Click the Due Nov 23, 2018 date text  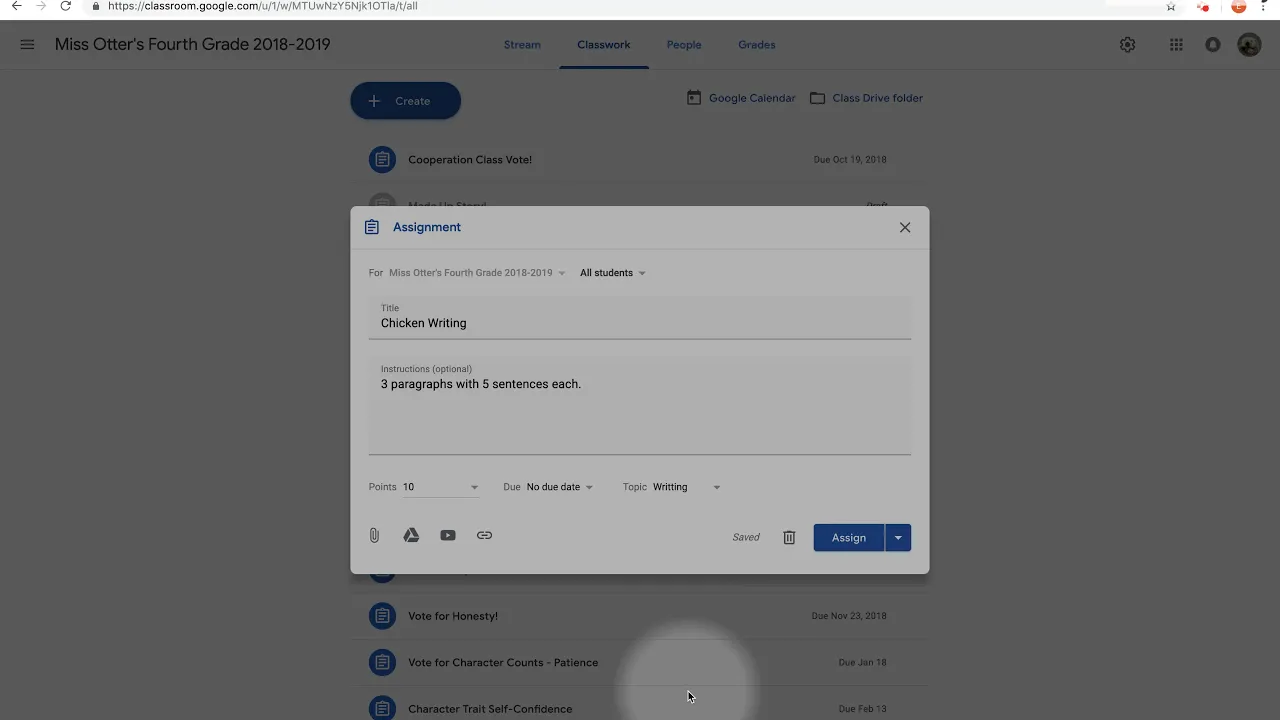click(x=849, y=616)
